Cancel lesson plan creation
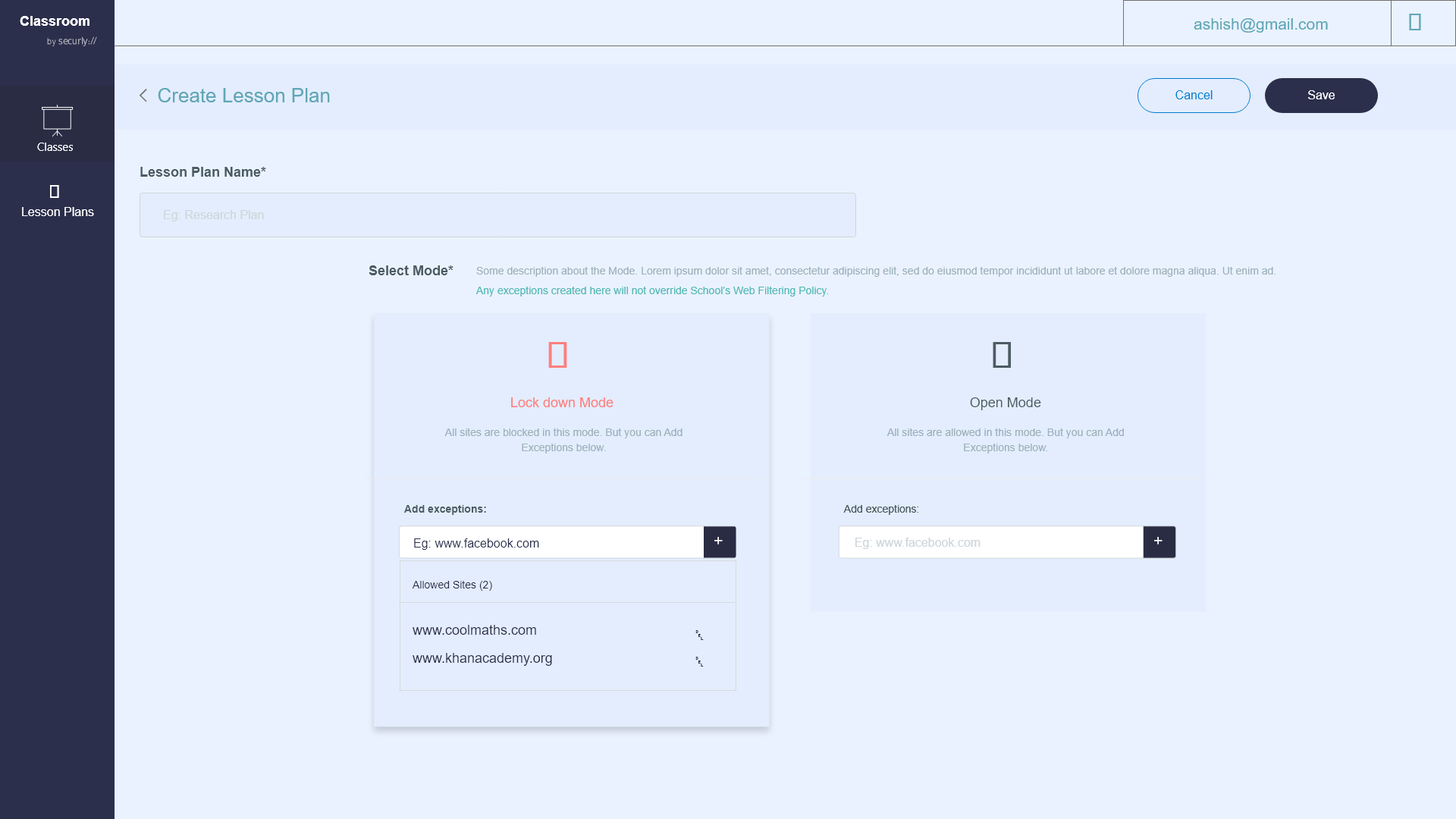Viewport: 1456px width, 819px height. tap(1193, 96)
